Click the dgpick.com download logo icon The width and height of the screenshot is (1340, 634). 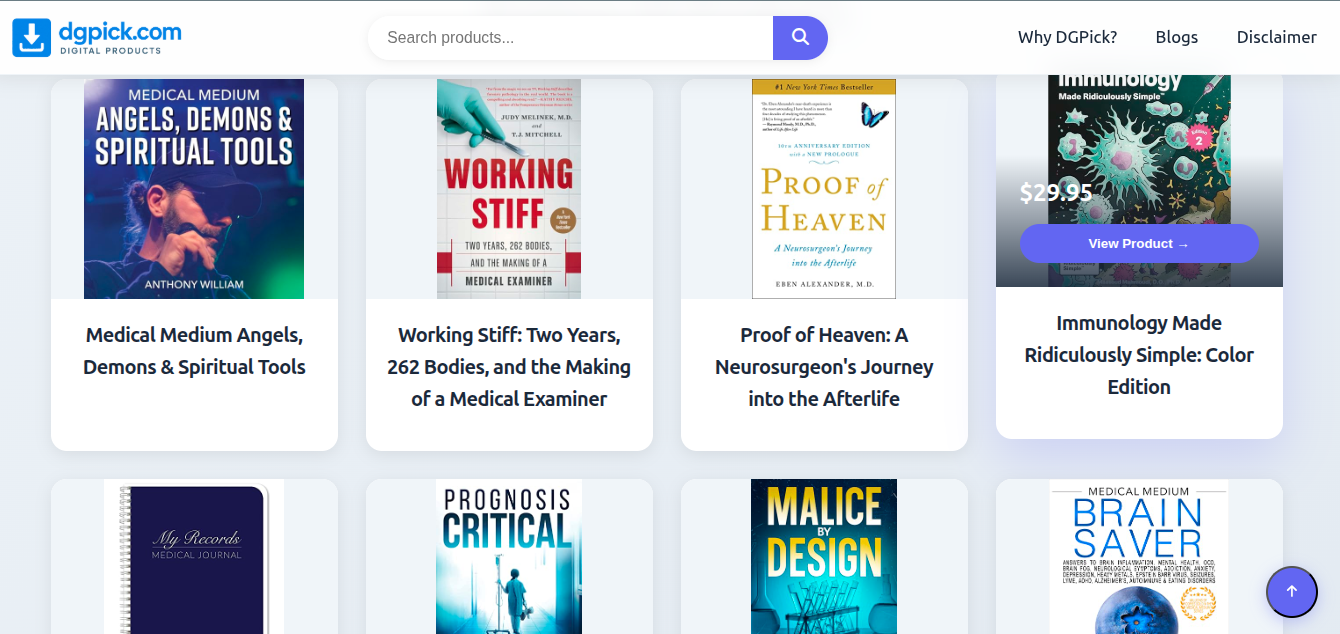(31, 38)
